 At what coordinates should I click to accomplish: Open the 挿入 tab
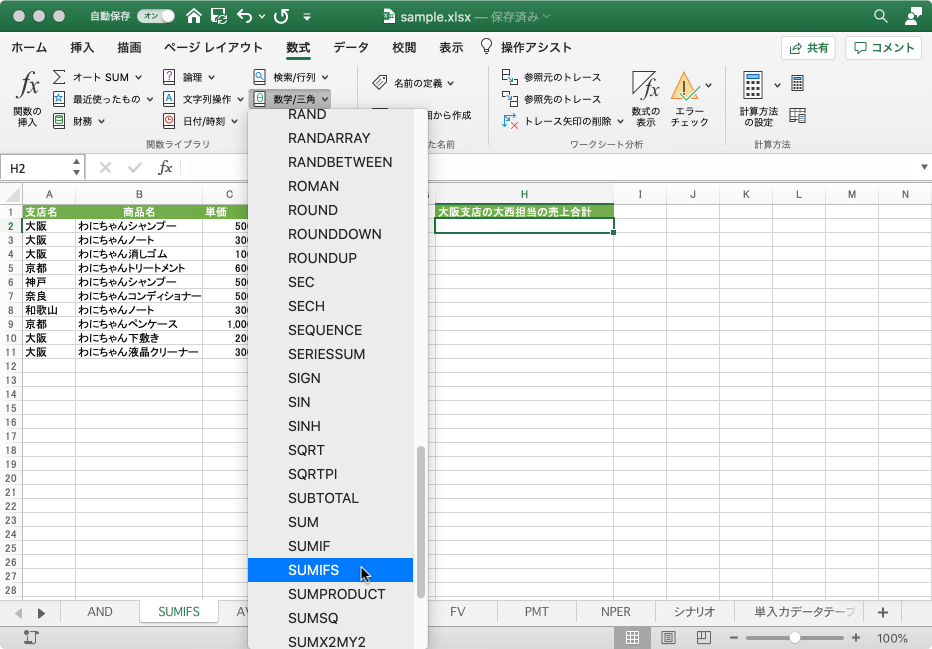coord(82,48)
